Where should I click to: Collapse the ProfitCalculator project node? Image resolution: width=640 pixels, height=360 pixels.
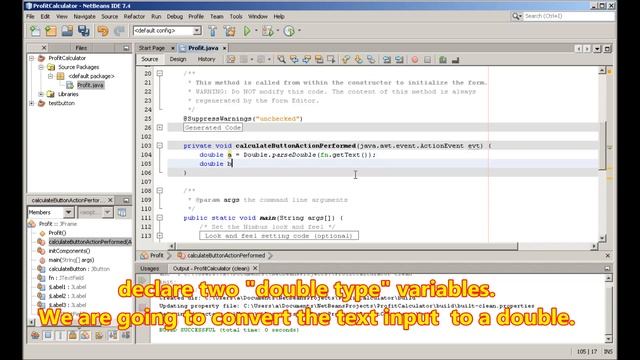click(x=31, y=58)
